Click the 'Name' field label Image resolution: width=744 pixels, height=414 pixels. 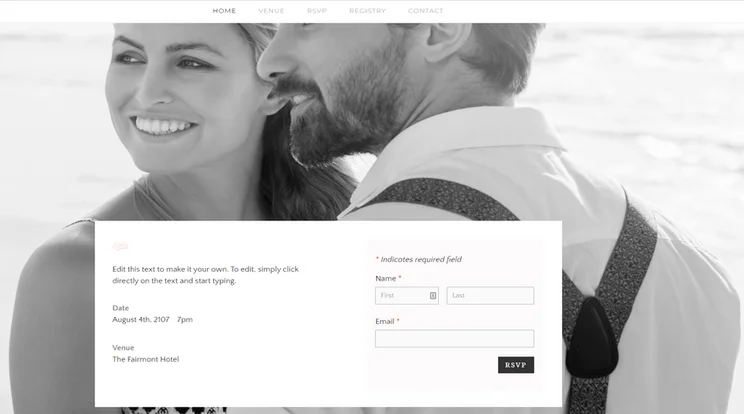pos(386,278)
